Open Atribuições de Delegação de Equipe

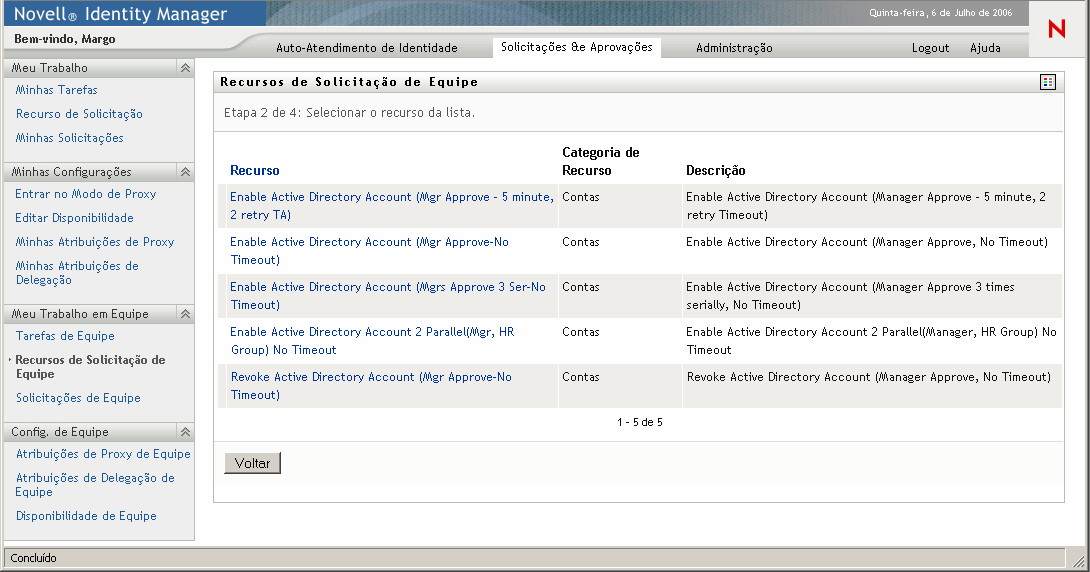(x=95, y=484)
